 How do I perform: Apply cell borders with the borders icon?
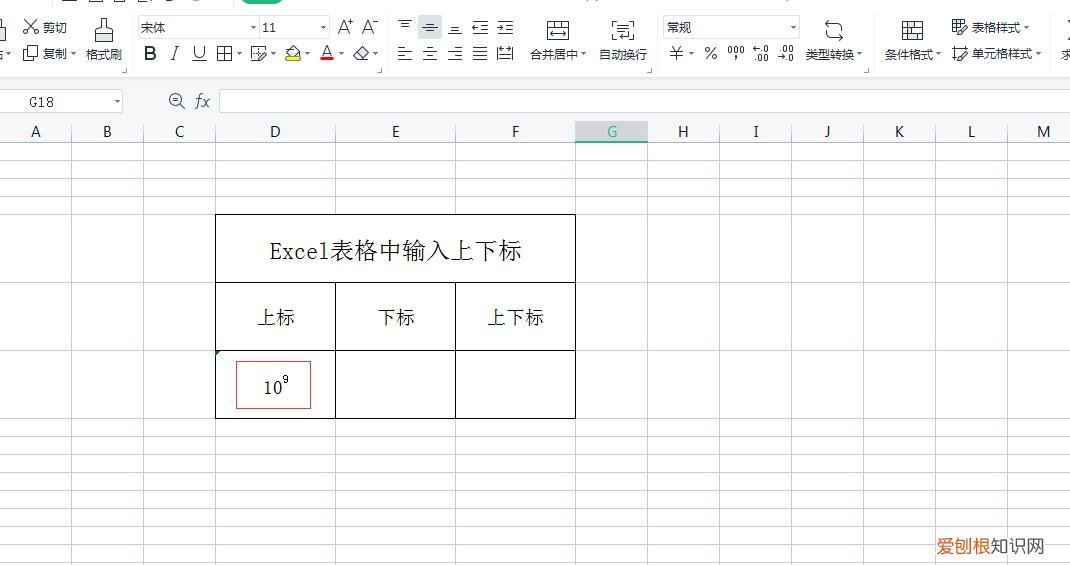point(224,53)
